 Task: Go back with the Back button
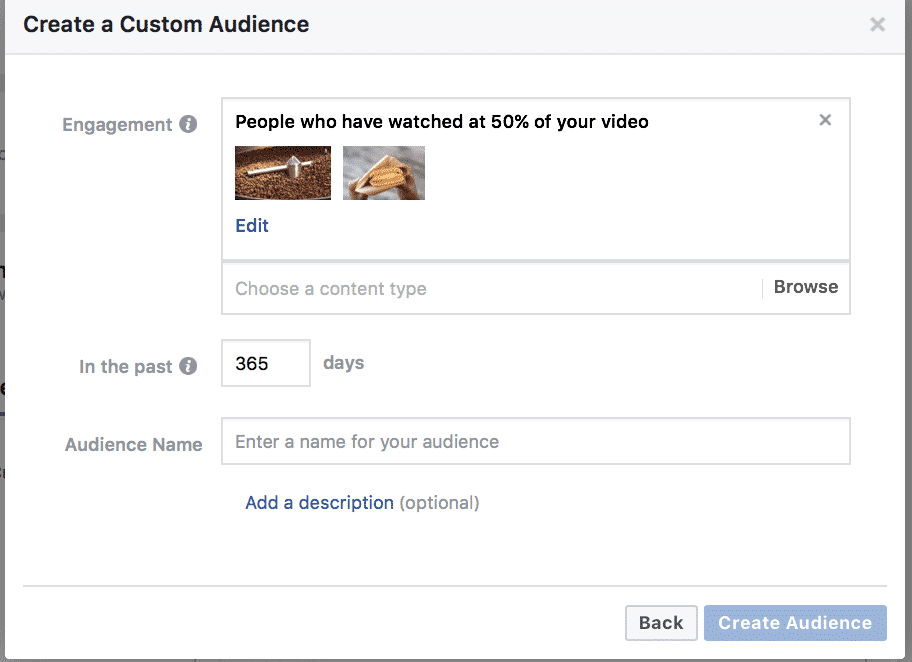[661, 623]
